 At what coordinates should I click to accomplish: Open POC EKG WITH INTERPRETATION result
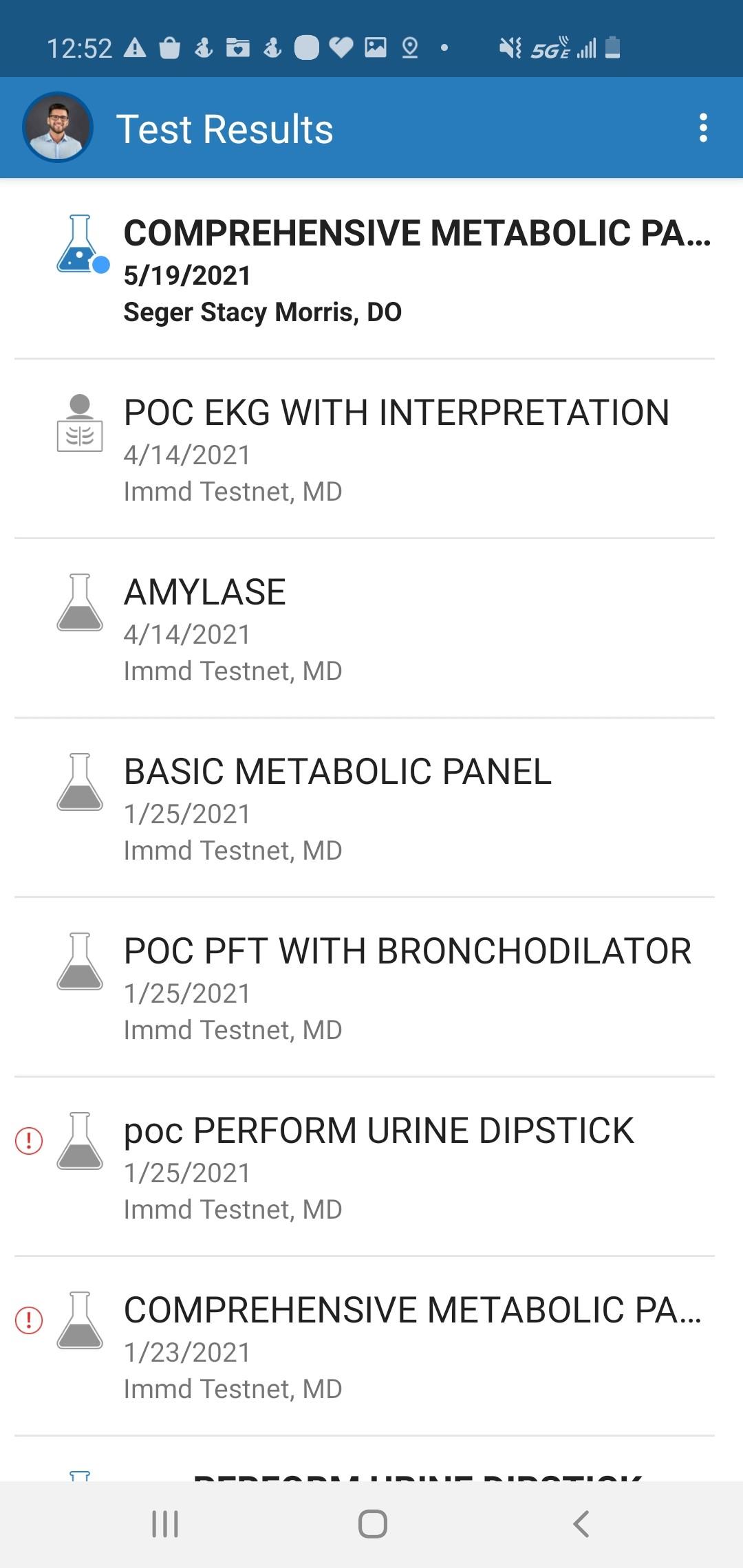(371, 449)
